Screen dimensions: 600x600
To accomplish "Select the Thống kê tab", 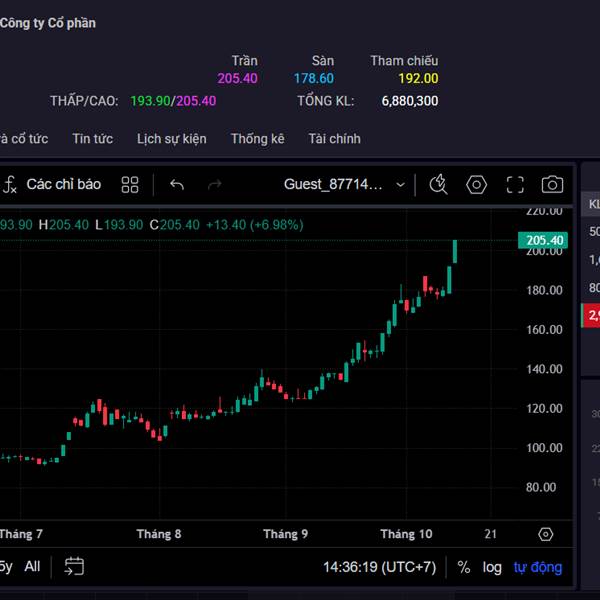I will click(x=257, y=139).
